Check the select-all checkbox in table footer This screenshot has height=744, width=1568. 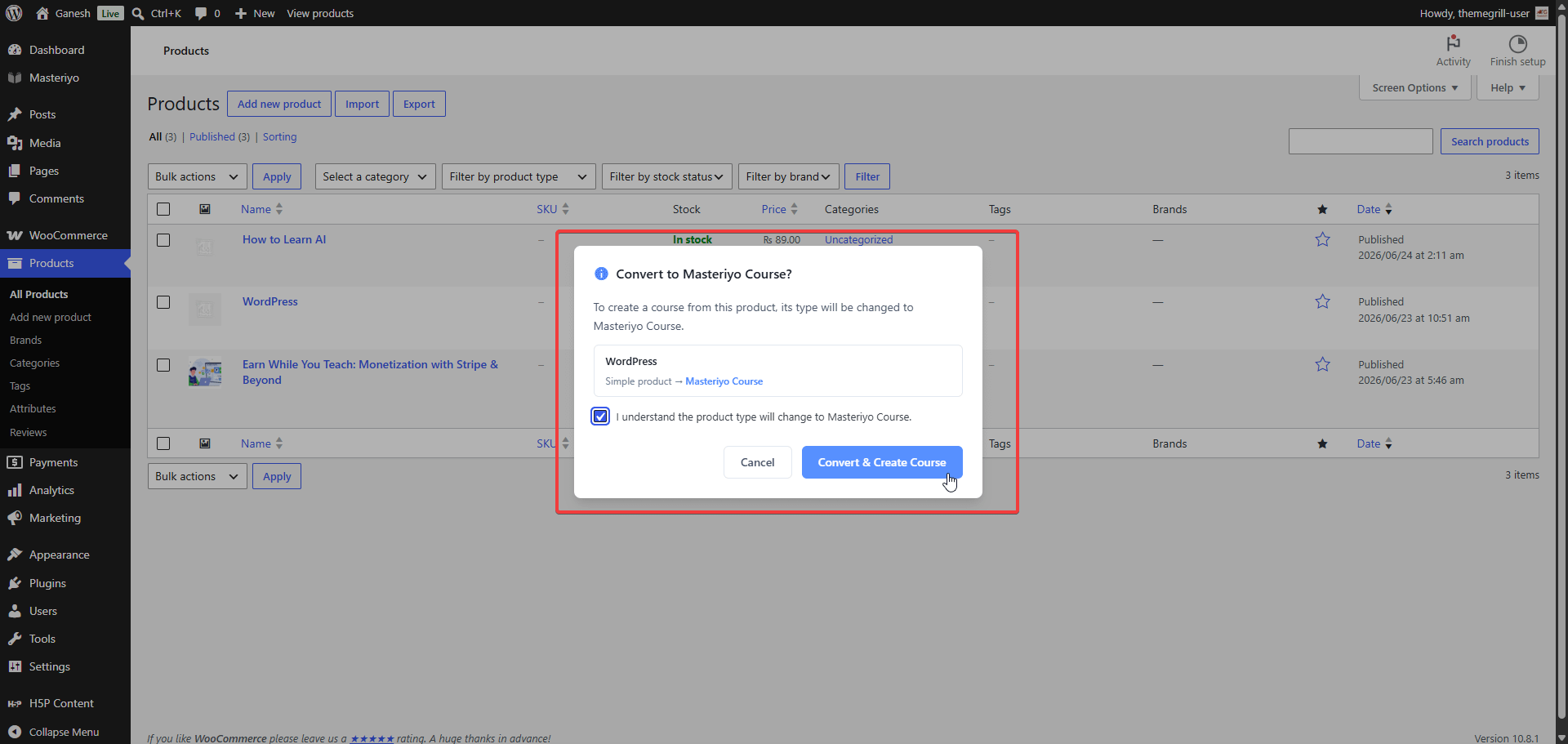click(163, 443)
